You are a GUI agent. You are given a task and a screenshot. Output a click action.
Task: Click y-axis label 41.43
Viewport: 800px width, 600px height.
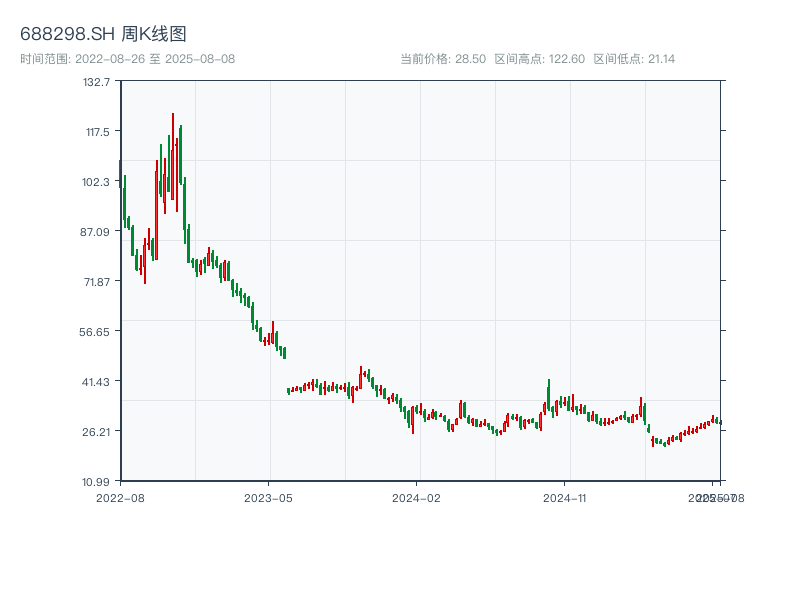pyautogui.click(x=96, y=382)
